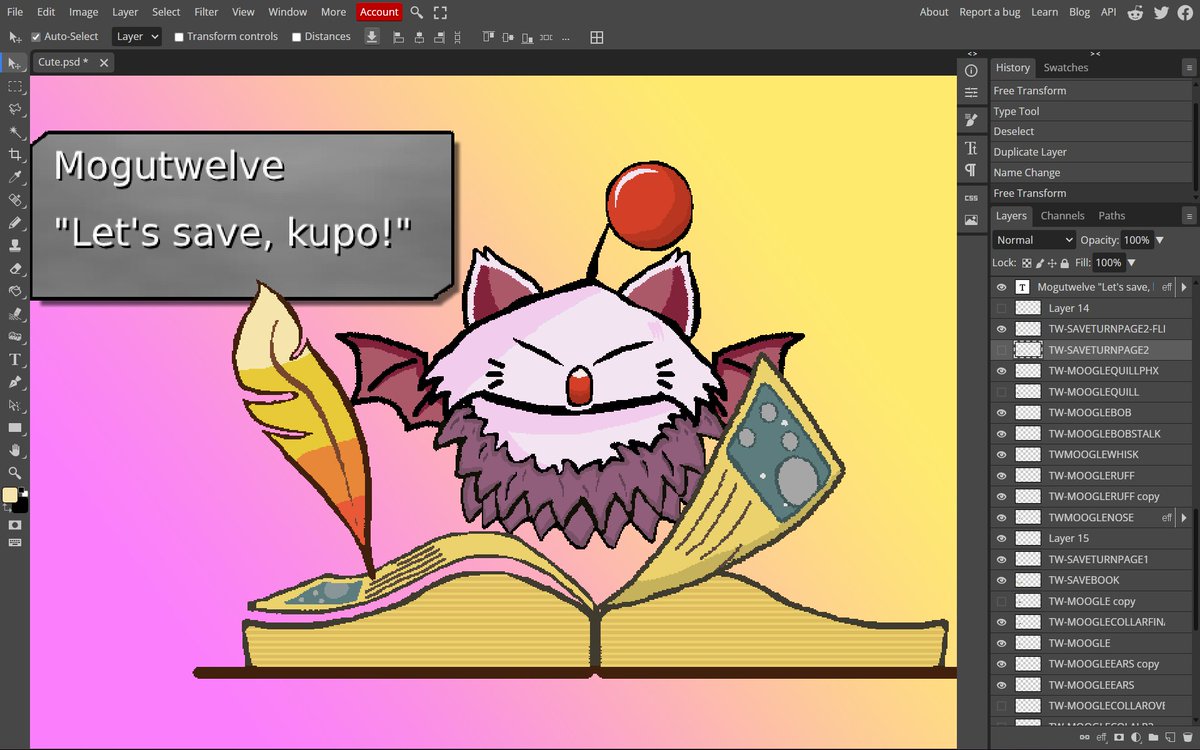Image resolution: width=1200 pixels, height=750 pixels.
Task: Close the Cute.psd document tab
Action: [x=104, y=62]
